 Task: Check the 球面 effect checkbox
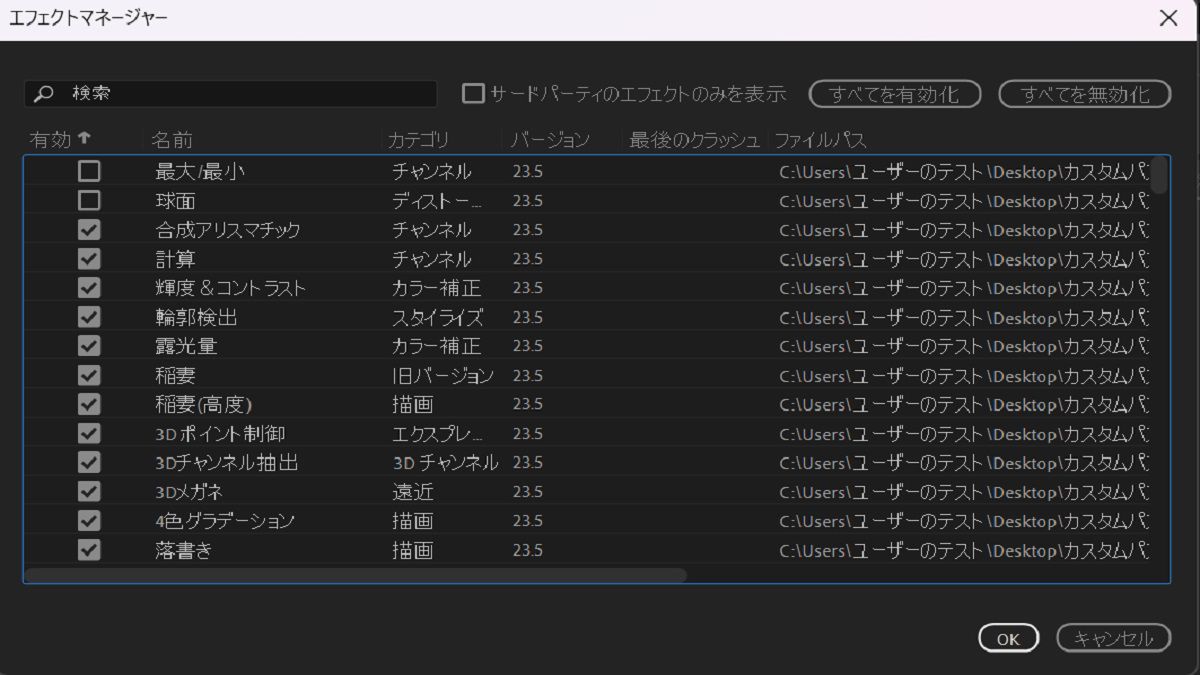(x=92, y=200)
